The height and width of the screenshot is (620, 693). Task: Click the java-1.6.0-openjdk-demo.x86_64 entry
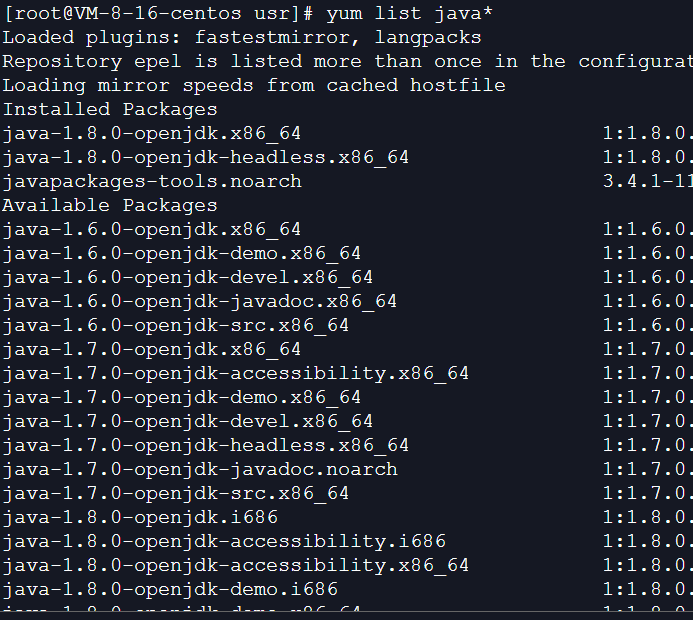pos(181,253)
